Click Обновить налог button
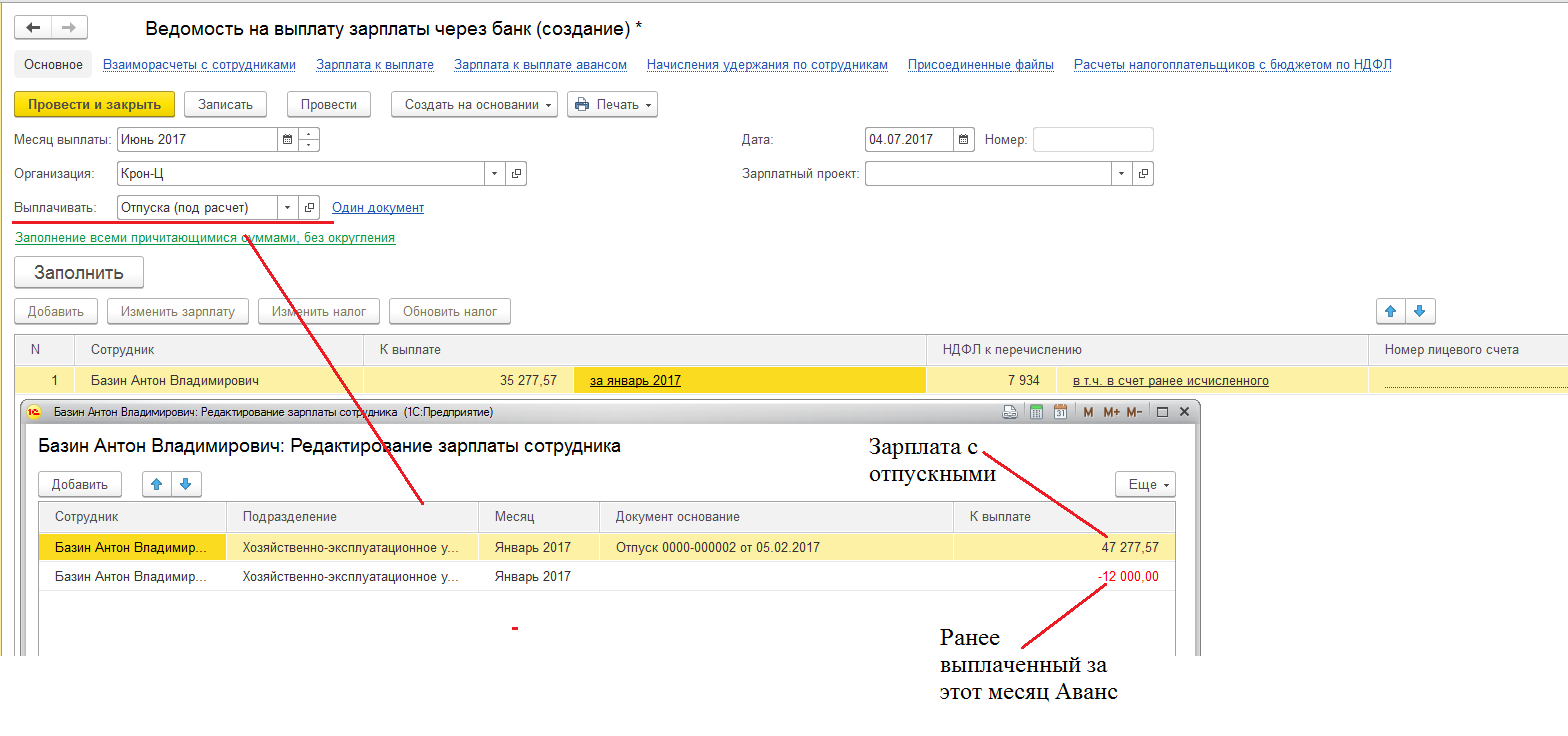The height and width of the screenshot is (736, 1568). pos(450,312)
